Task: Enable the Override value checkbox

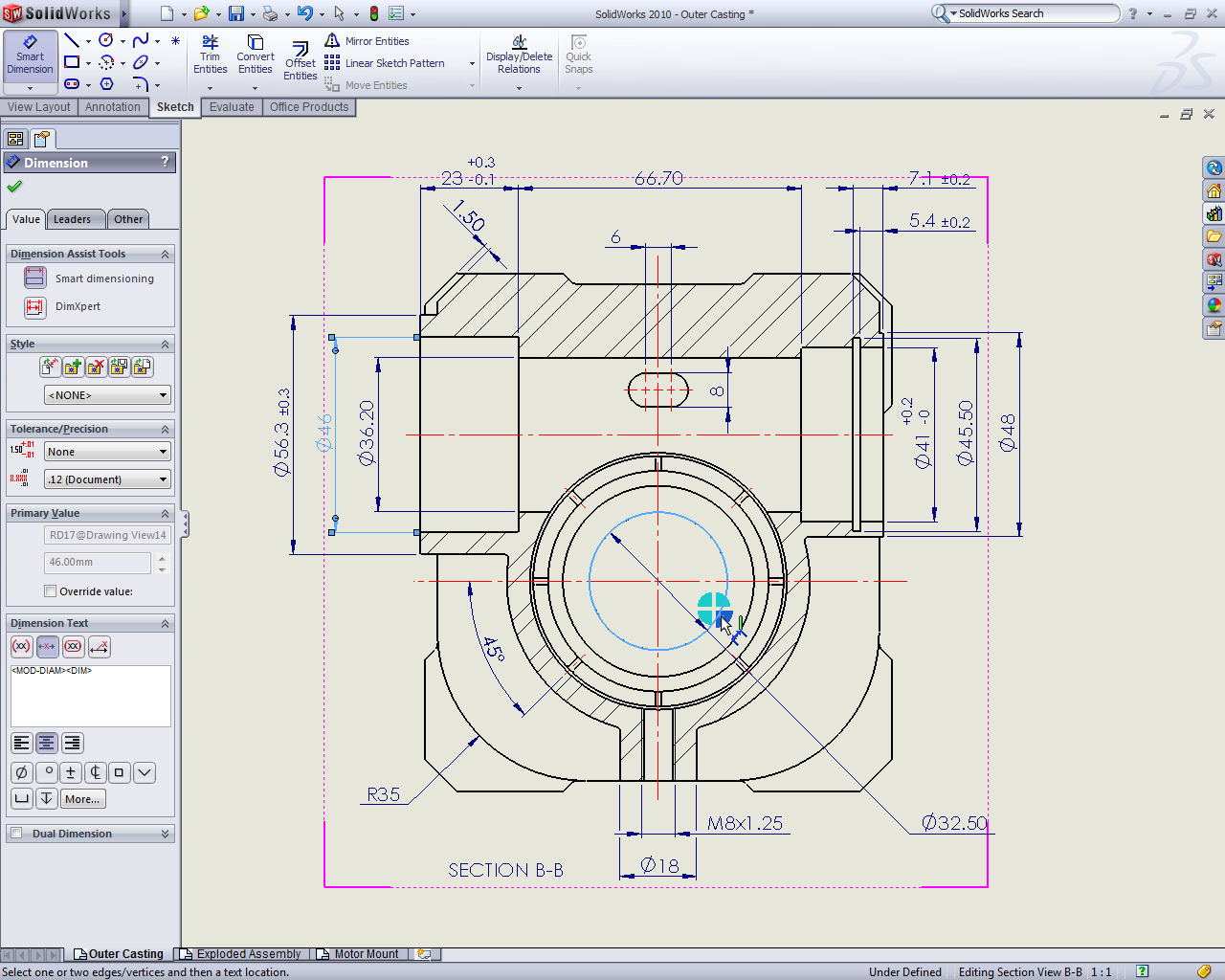Action: [49, 590]
